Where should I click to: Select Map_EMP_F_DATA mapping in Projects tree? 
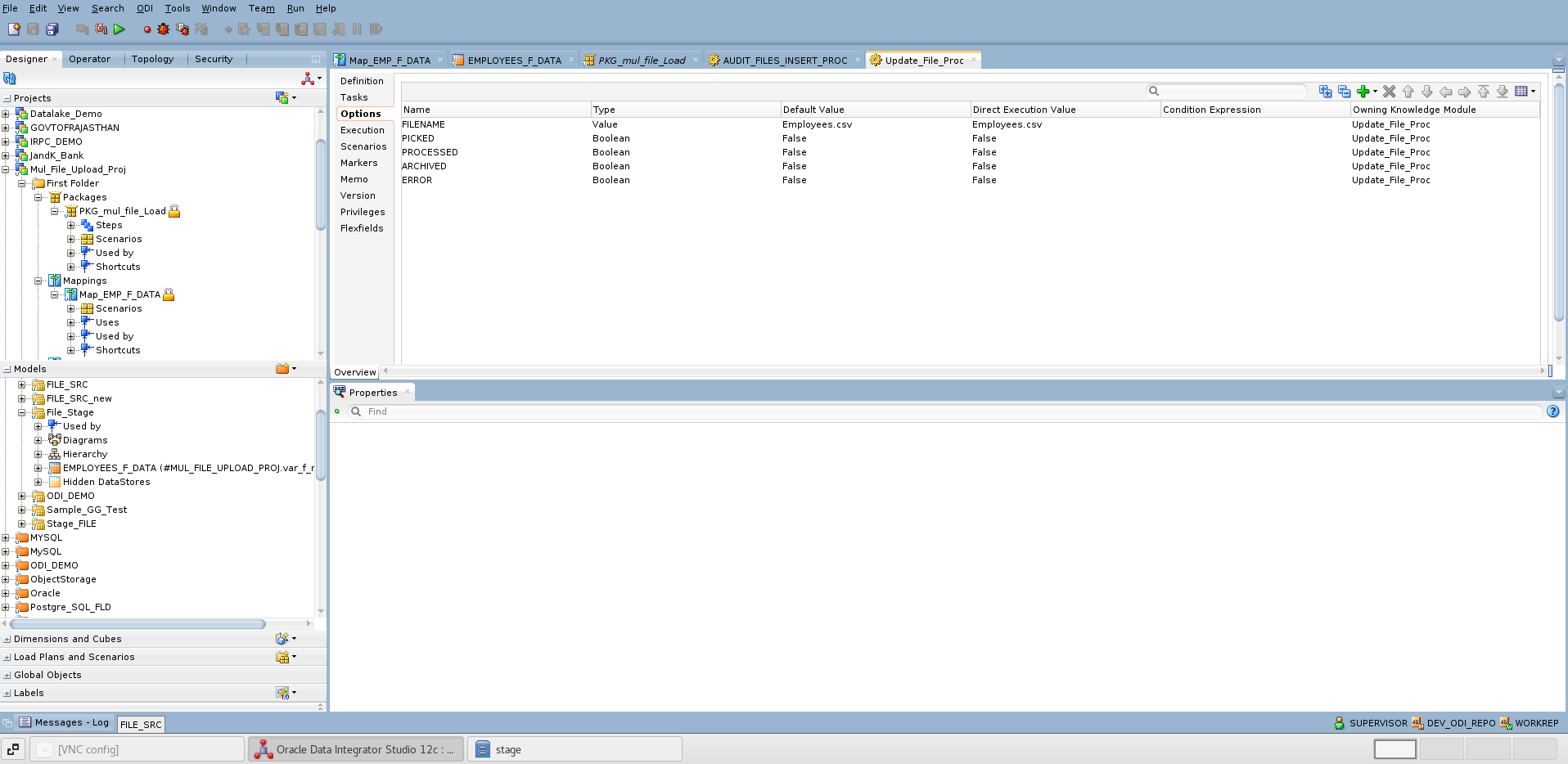click(119, 294)
